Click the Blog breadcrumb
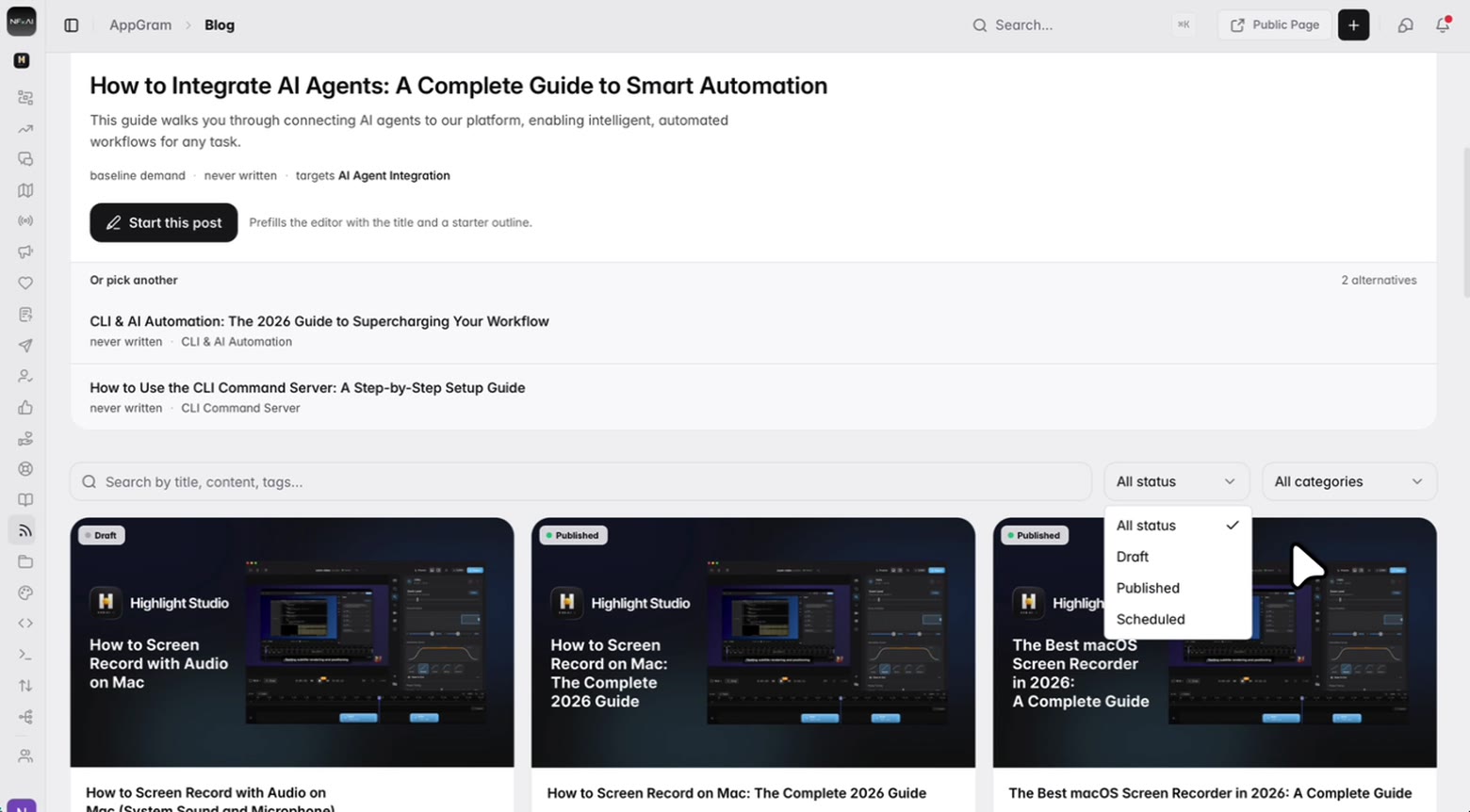This screenshot has height=812, width=1470. 220,25
